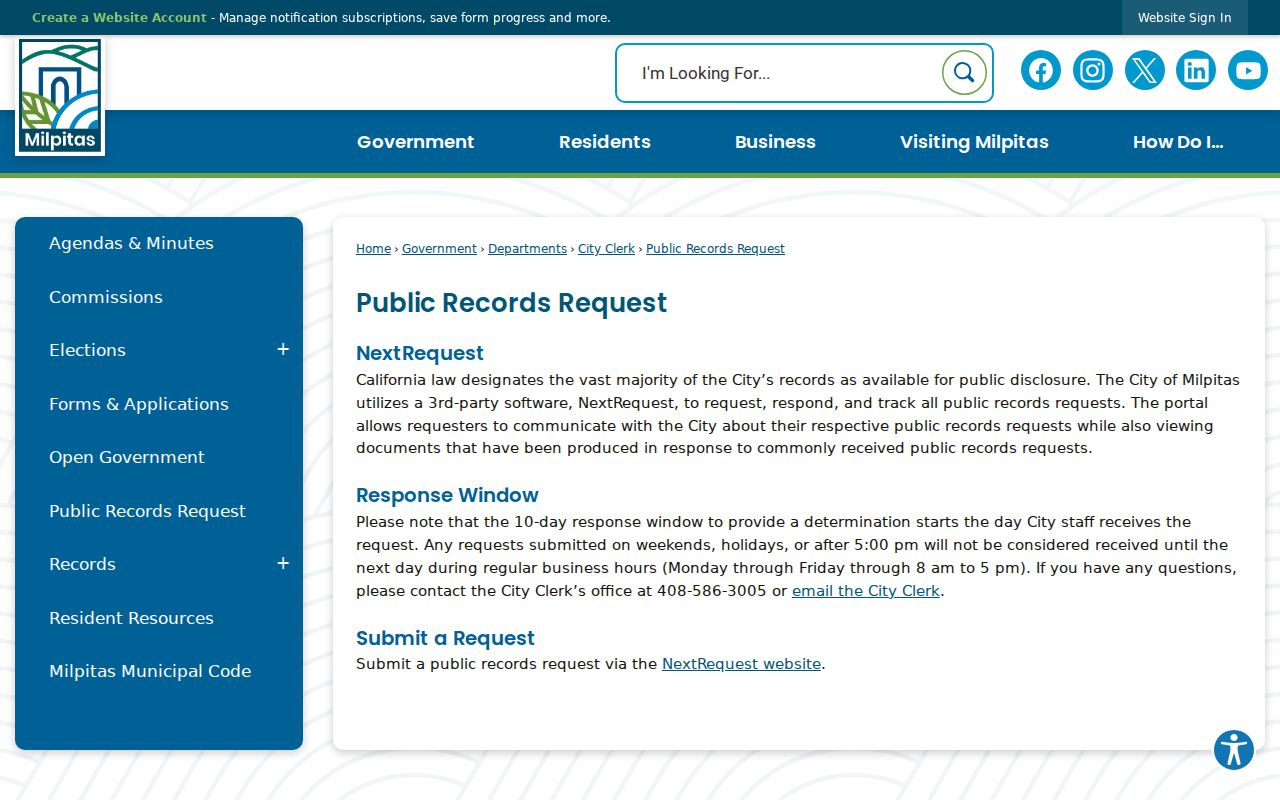Click the search magnifier icon

coord(964,73)
